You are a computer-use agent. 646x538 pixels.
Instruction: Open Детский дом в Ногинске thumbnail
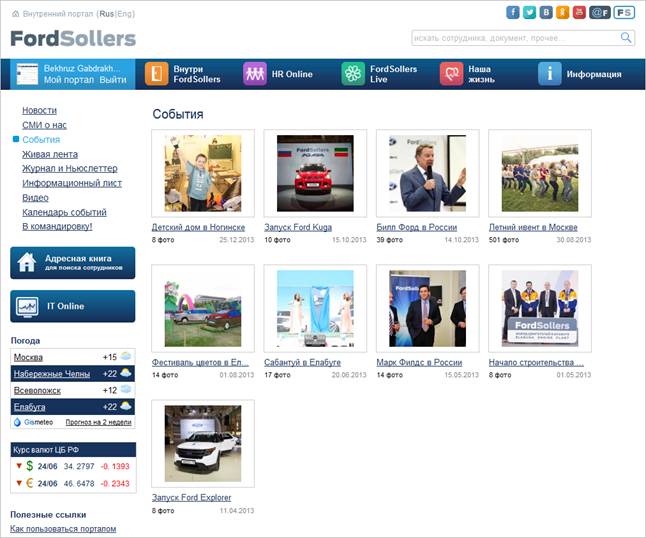tap(203, 173)
